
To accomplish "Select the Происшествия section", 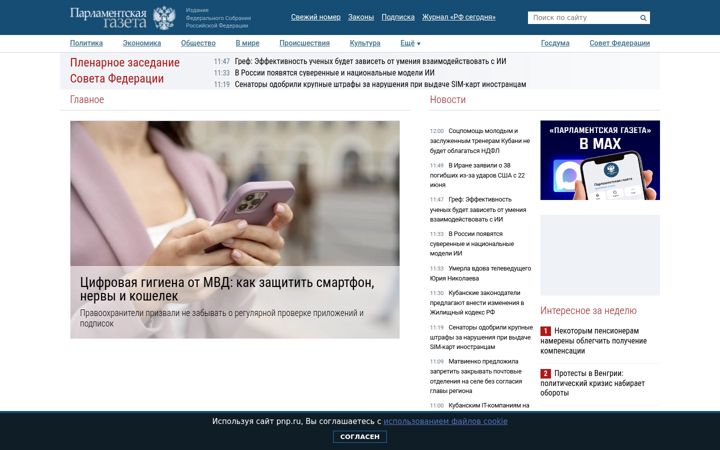I will click(x=304, y=43).
